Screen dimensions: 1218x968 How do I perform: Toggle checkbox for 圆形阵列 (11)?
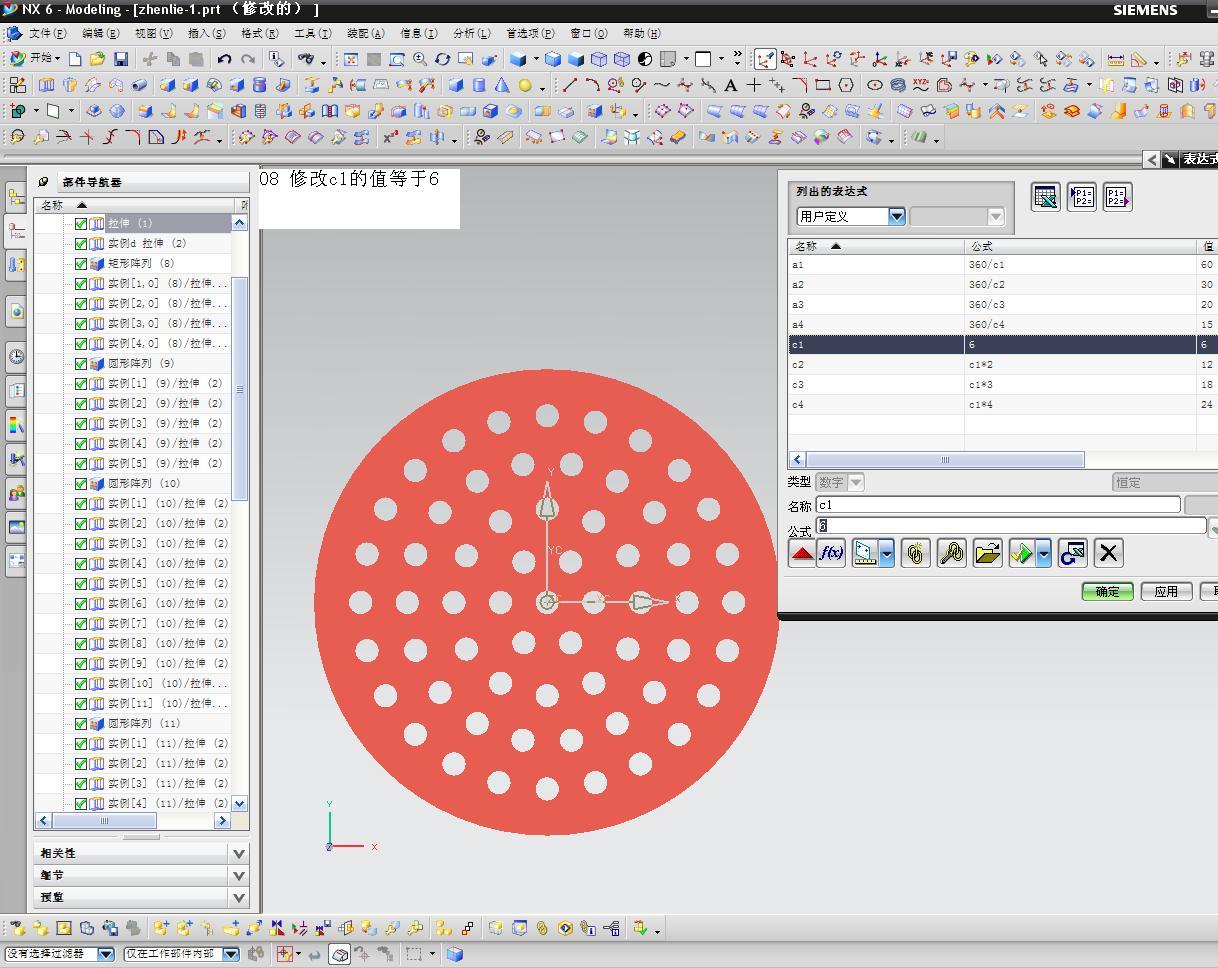click(x=81, y=723)
